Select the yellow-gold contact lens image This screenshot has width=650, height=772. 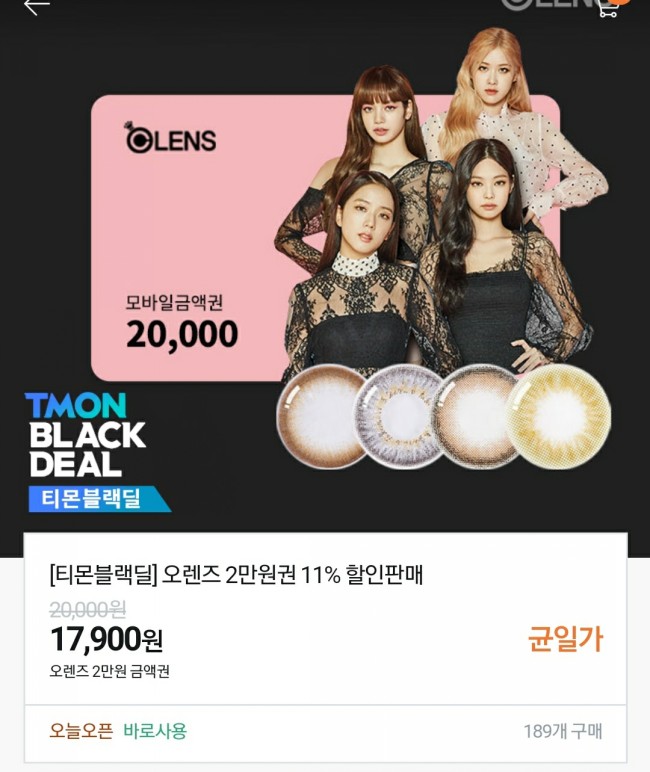coord(558,417)
